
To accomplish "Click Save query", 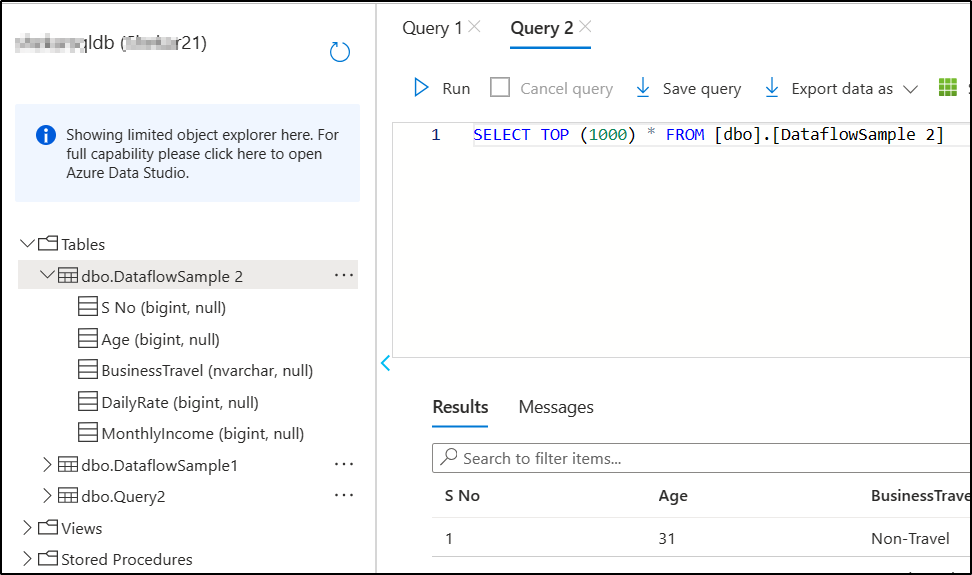I will [x=689, y=88].
